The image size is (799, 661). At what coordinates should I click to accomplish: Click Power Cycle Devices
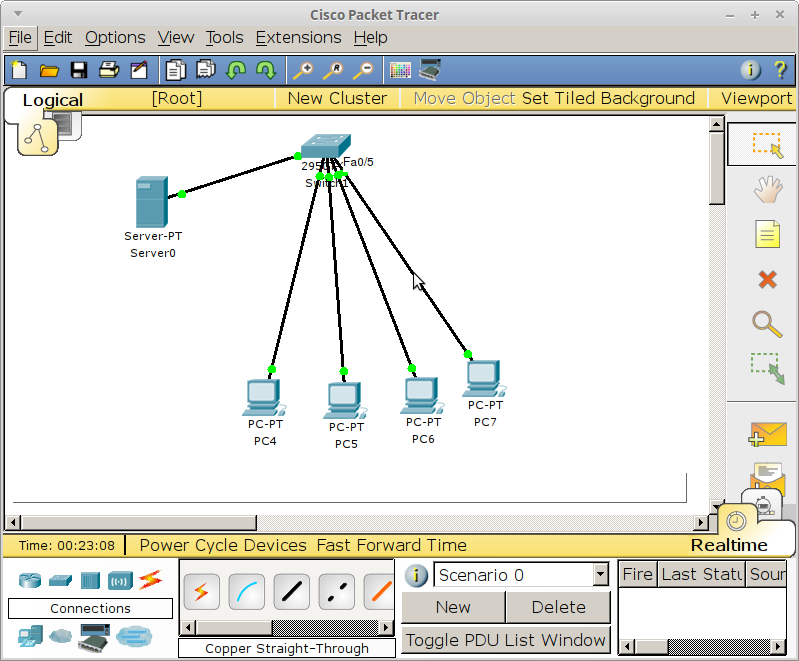(223, 545)
